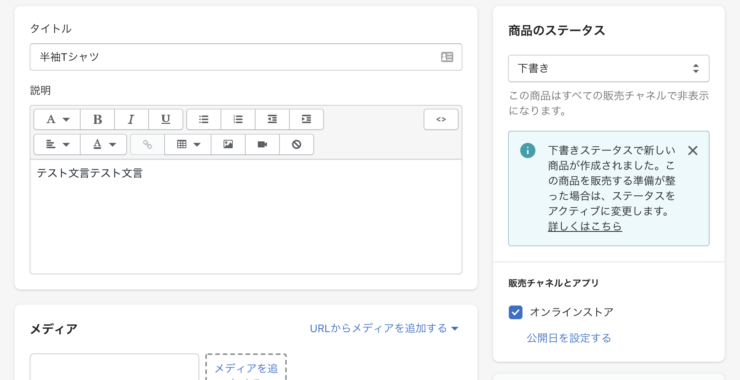
Task: Increase indent of description text
Action: pyautogui.click(x=306, y=119)
